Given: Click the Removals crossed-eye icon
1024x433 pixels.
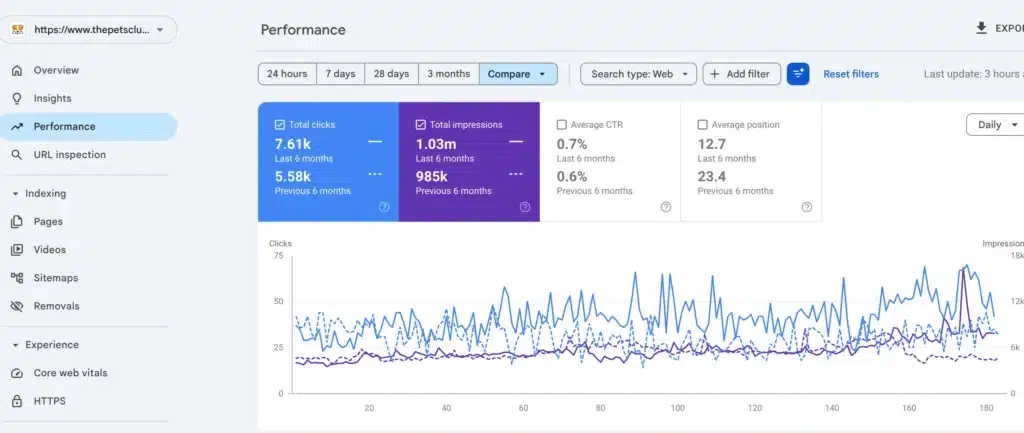Looking at the screenshot, I should tap(17, 306).
